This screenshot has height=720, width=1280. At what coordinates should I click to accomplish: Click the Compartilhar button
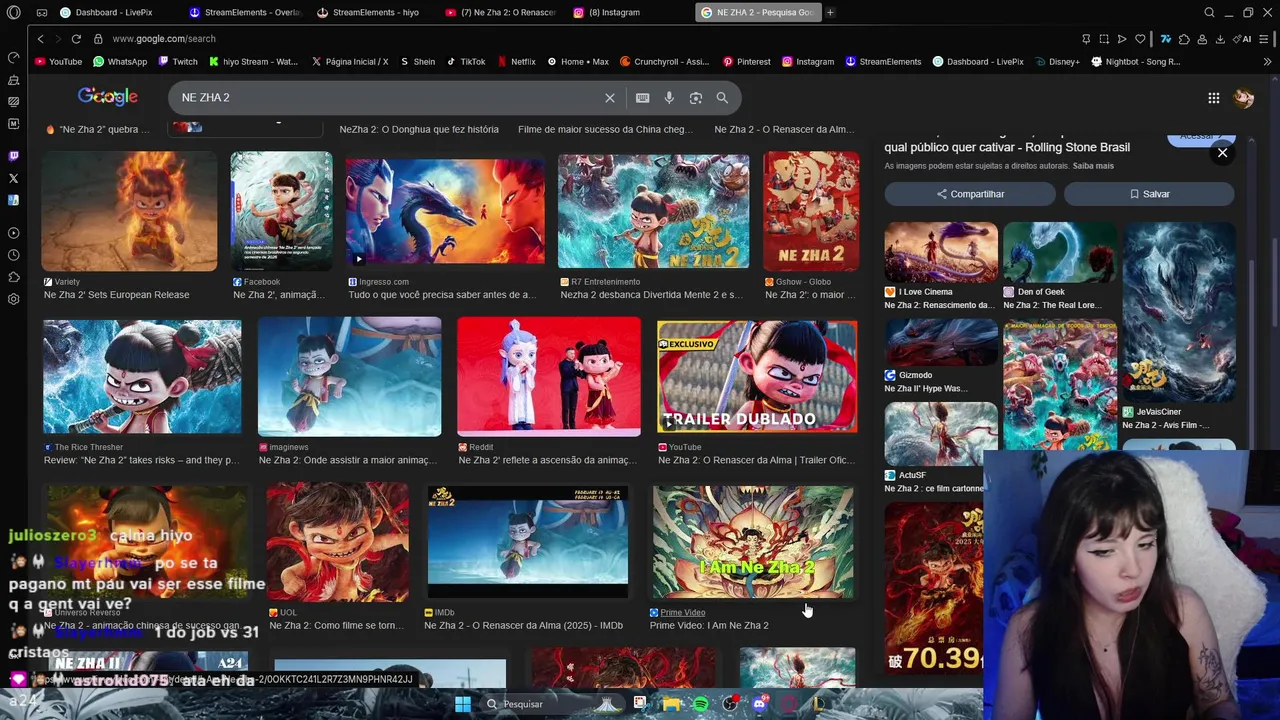(x=970, y=194)
